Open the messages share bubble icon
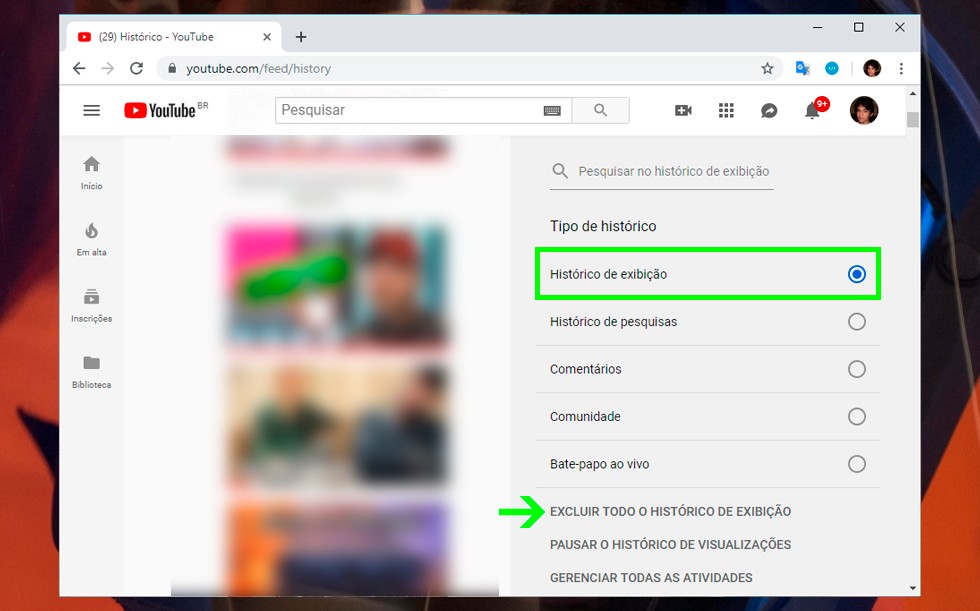This screenshot has width=980, height=611. [769, 111]
